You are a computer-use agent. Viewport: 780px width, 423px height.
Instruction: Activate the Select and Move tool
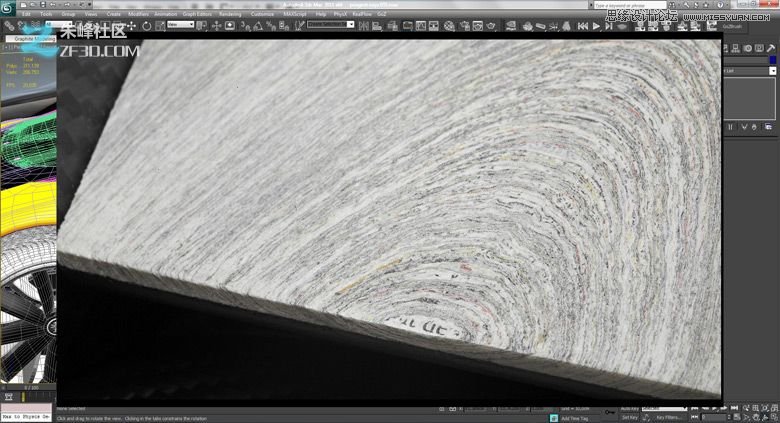click(x=131, y=25)
